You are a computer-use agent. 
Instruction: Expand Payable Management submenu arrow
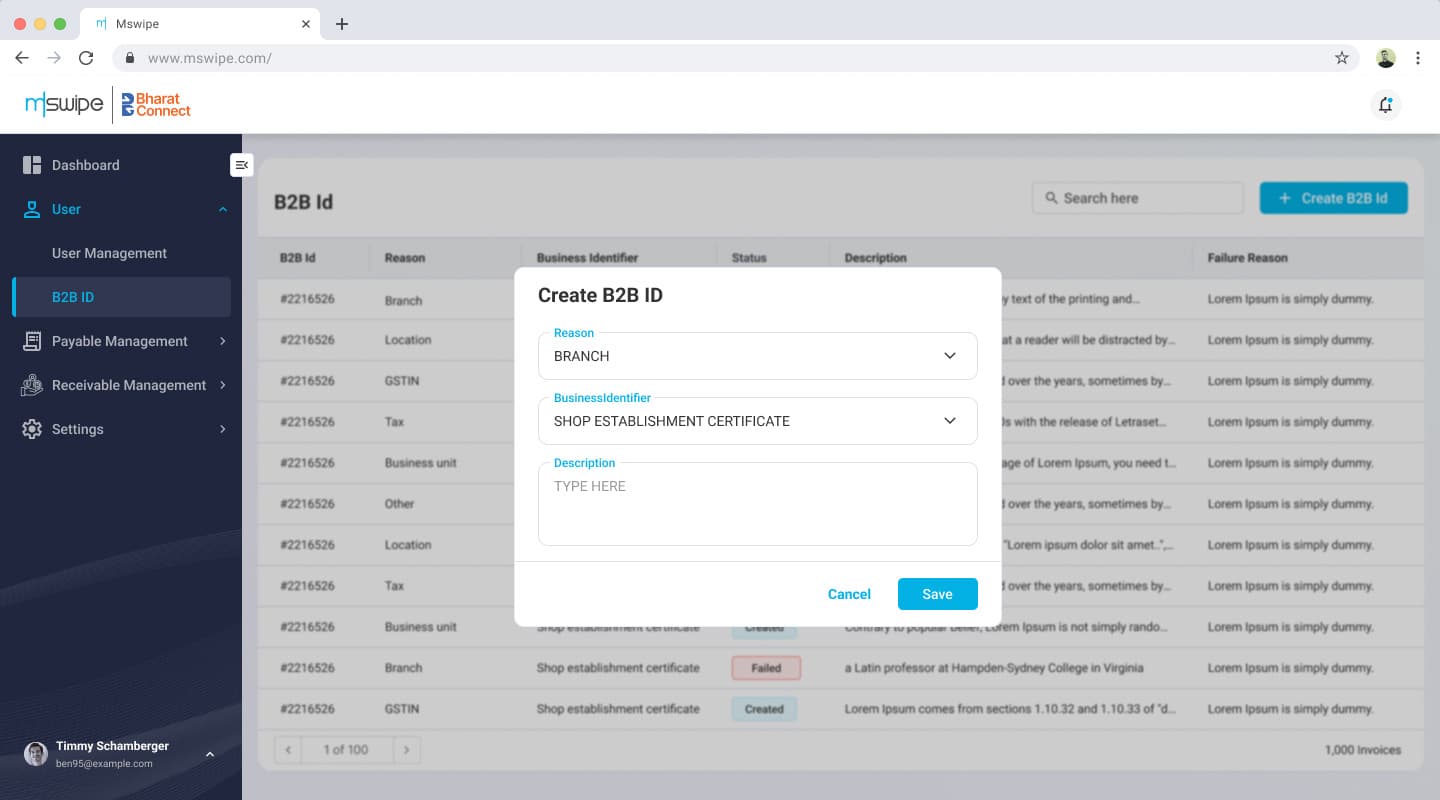coord(223,341)
